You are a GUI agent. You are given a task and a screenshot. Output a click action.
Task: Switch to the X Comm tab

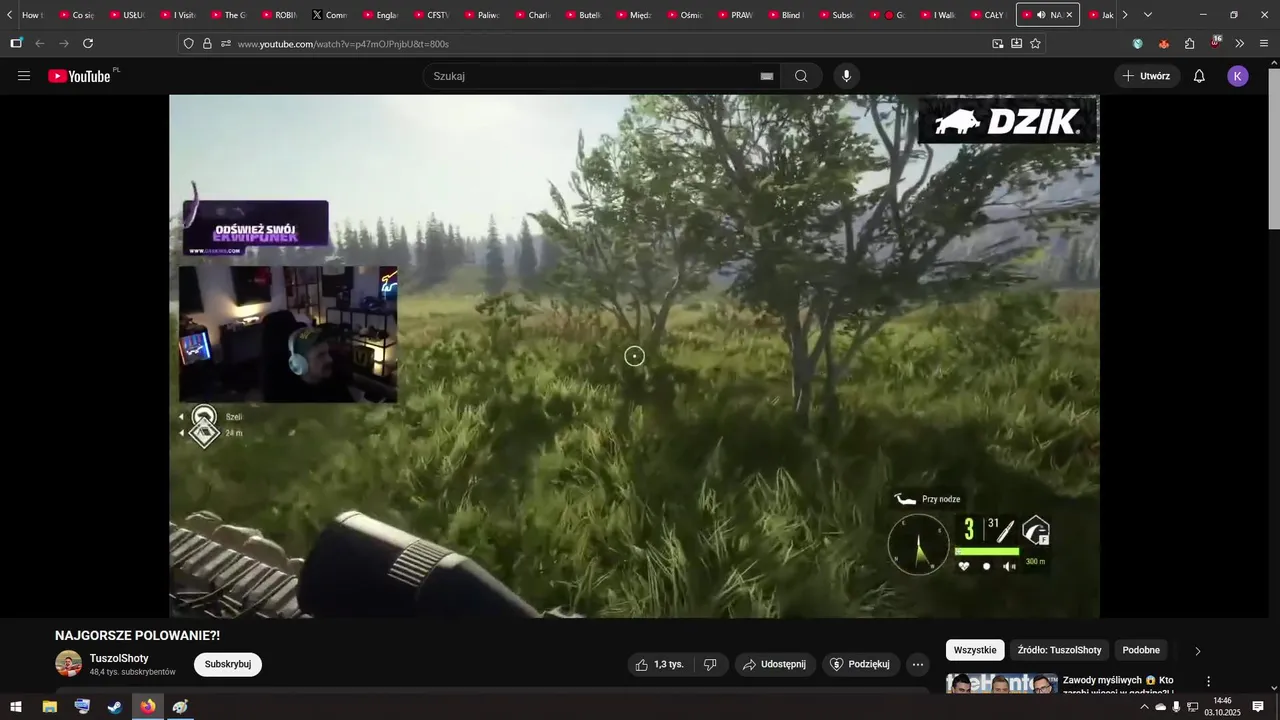coord(331,15)
